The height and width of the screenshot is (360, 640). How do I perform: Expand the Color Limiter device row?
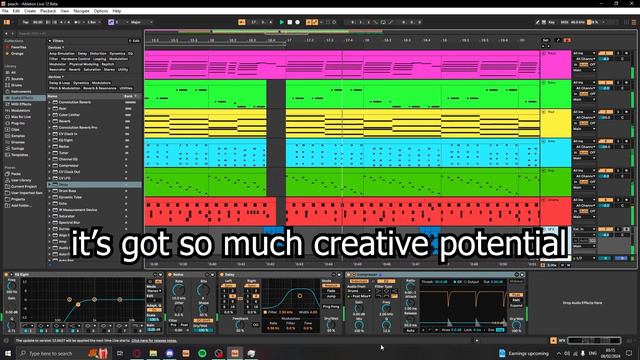50,115
